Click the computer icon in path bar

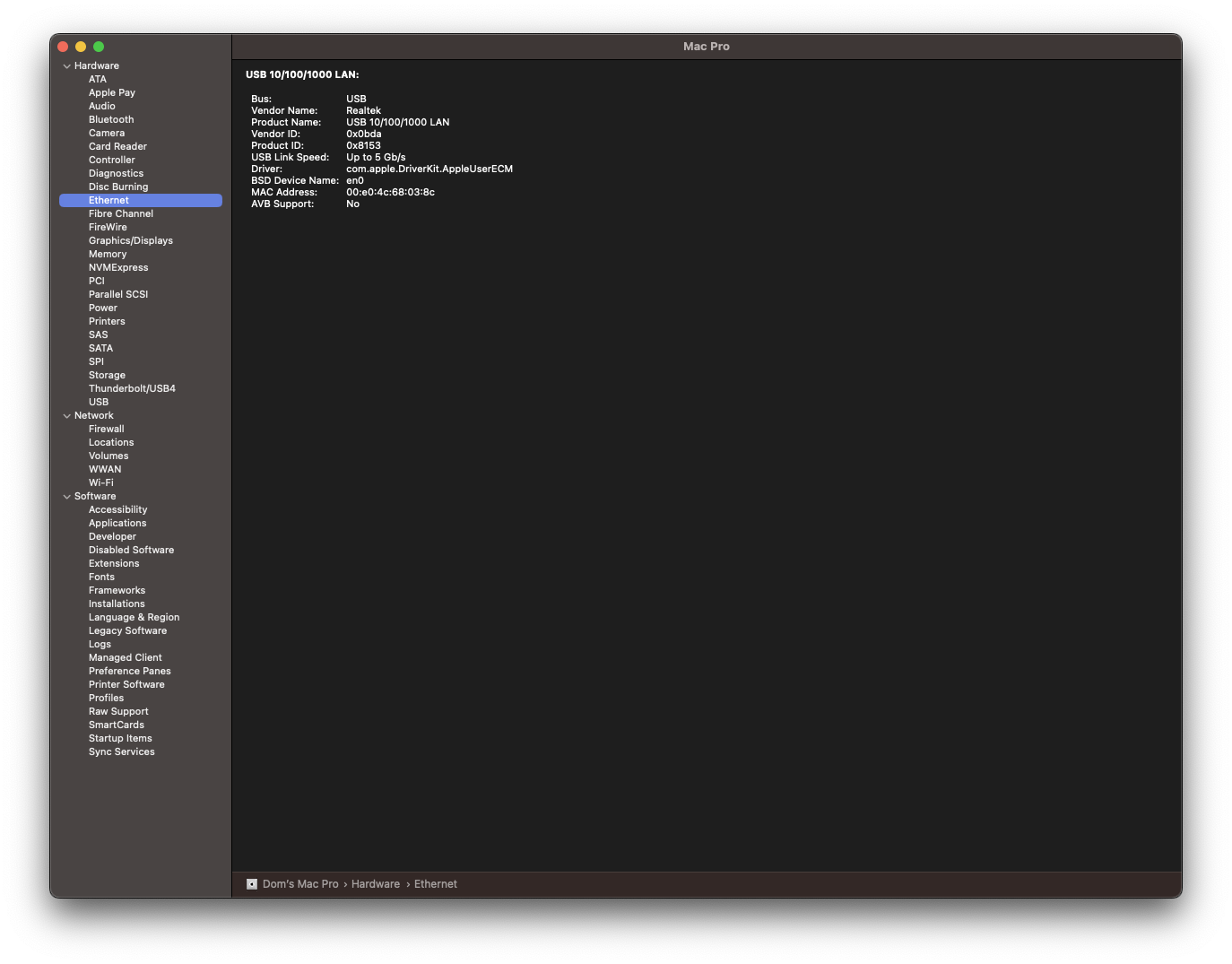pos(252,884)
